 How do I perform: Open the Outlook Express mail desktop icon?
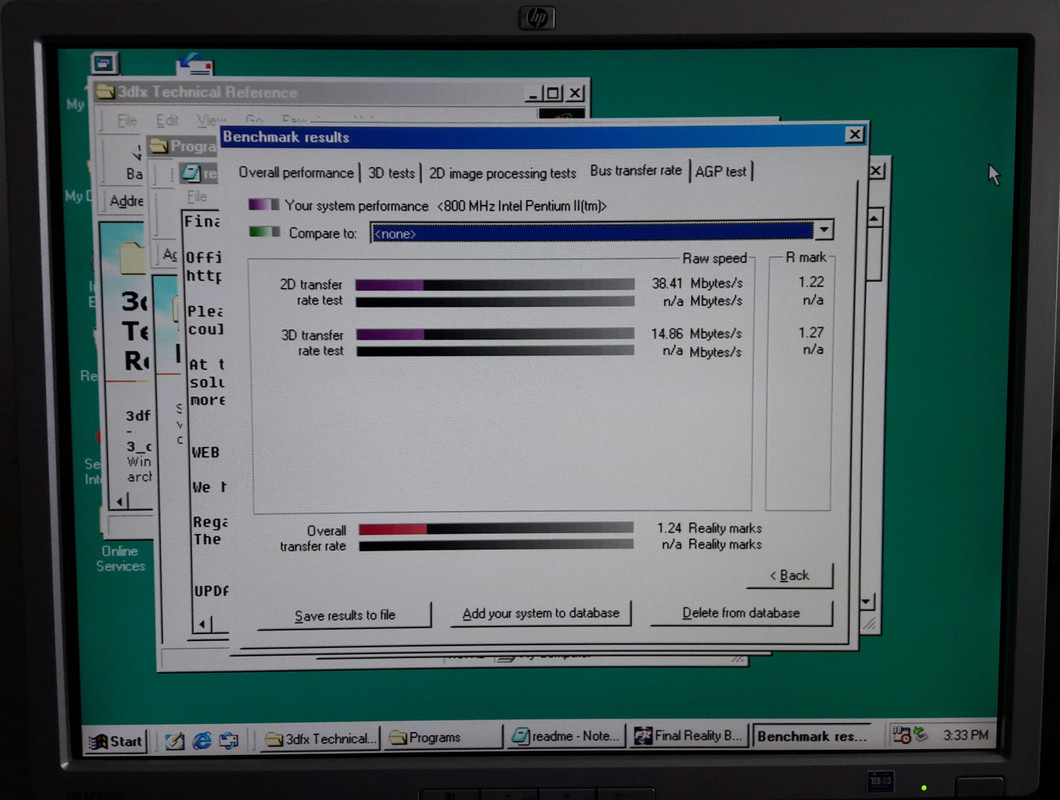point(195,64)
